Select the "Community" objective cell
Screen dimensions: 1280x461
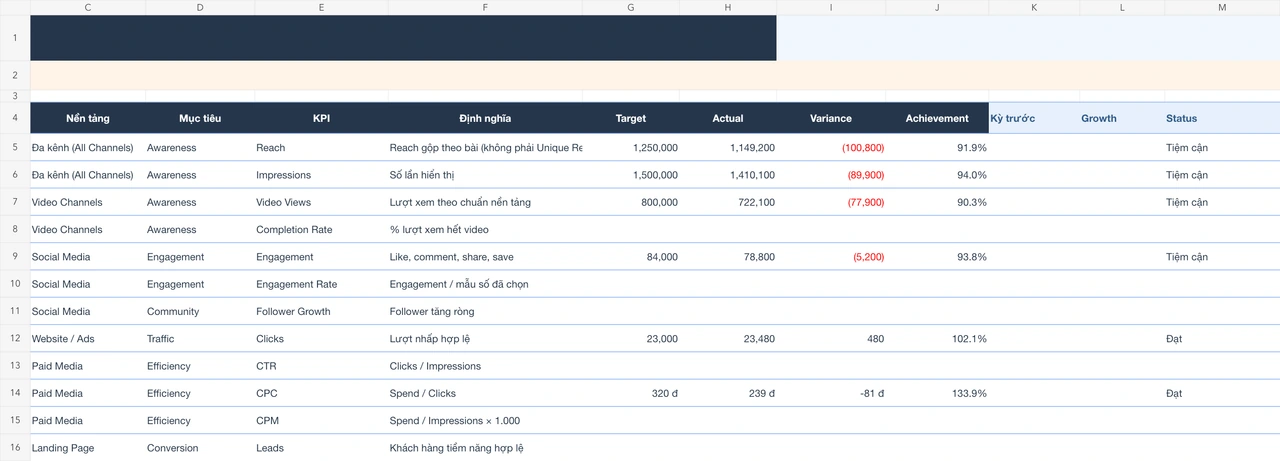click(x=200, y=312)
